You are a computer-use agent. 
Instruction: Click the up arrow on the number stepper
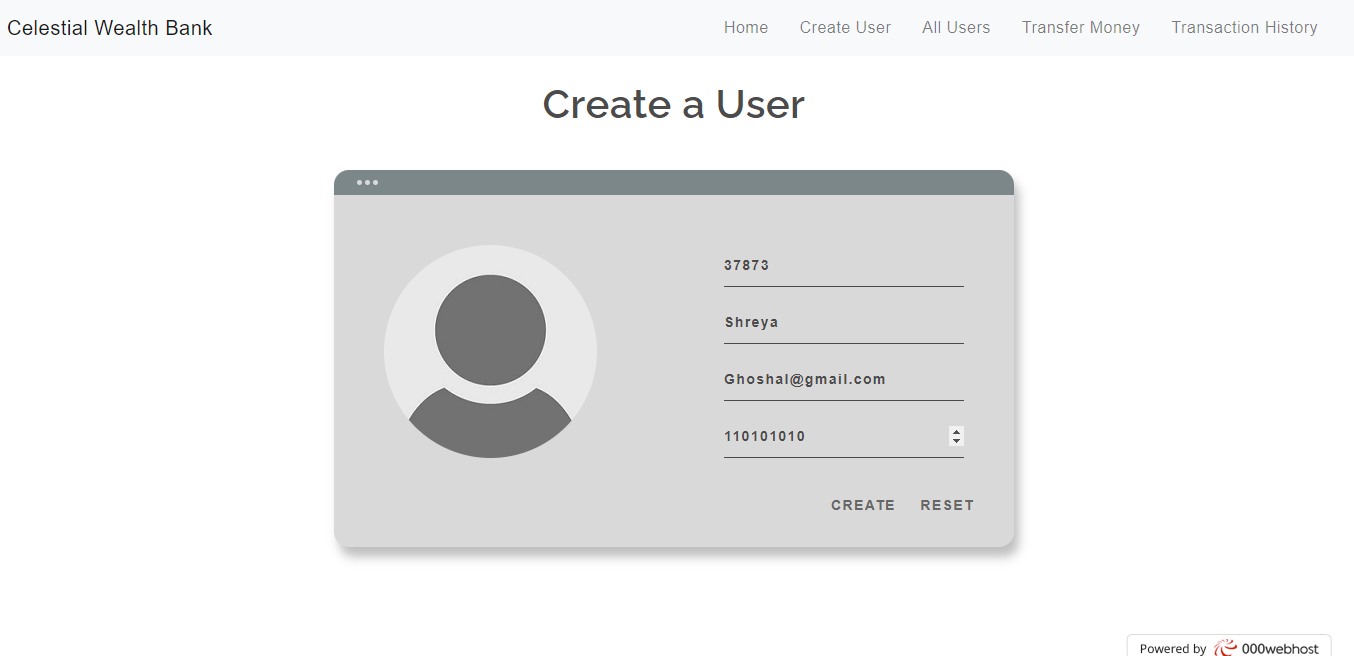(x=956, y=431)
